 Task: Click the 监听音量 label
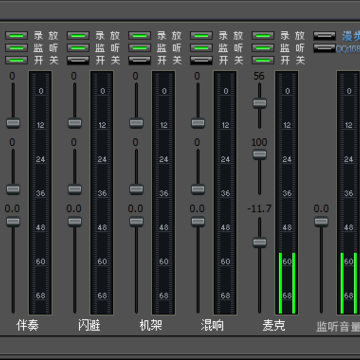pyautogui.click(x=338, y=327)
